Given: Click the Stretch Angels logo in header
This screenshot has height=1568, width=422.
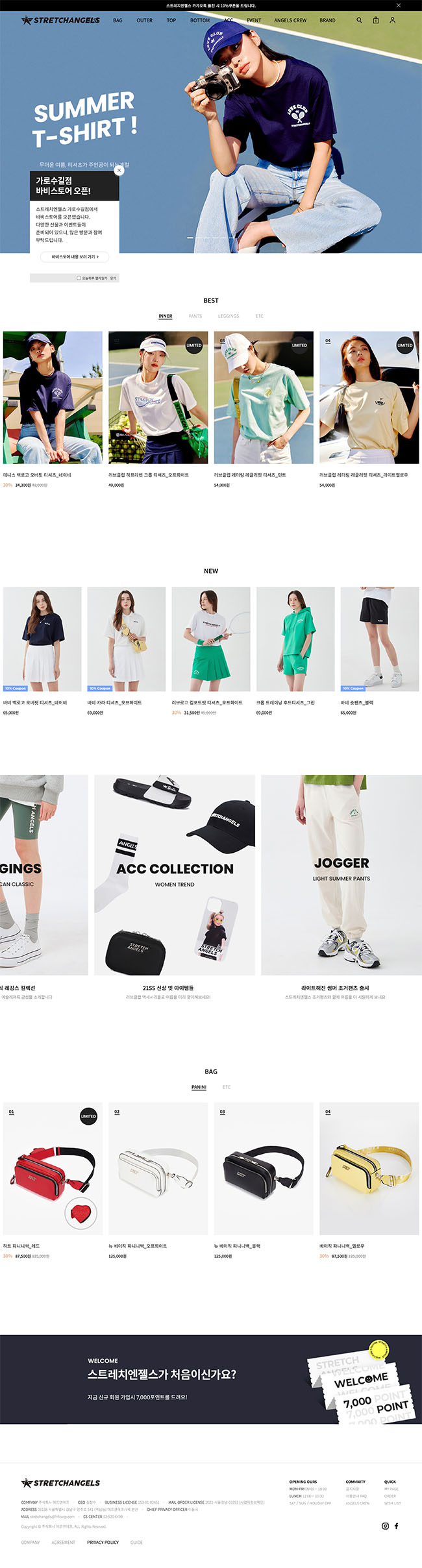Looking at the screenshot, I should pyautogui.click(x=60, y=20).
